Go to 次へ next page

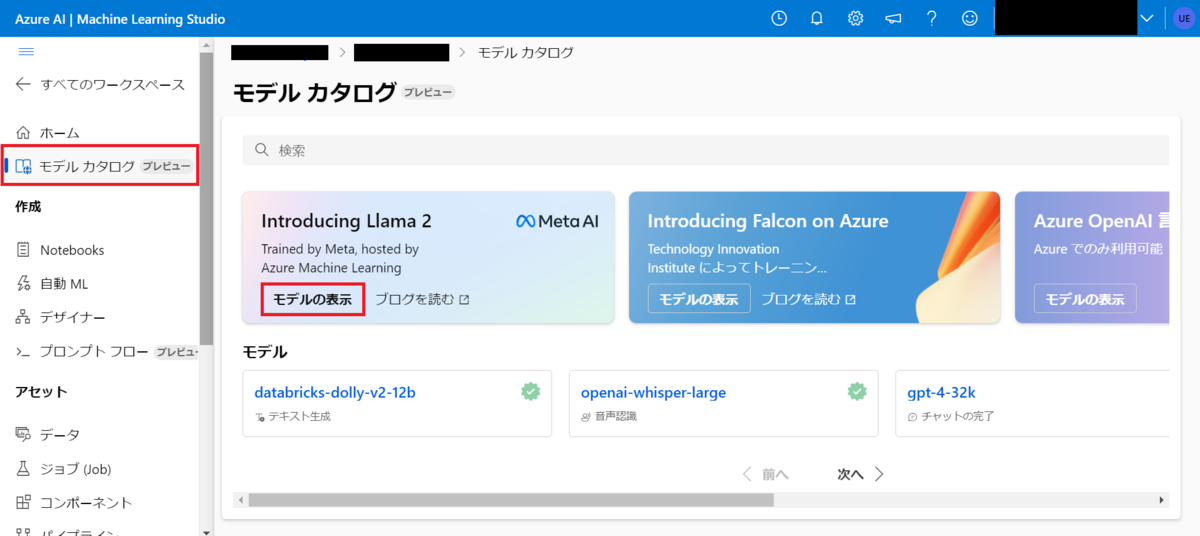(861, 474)
